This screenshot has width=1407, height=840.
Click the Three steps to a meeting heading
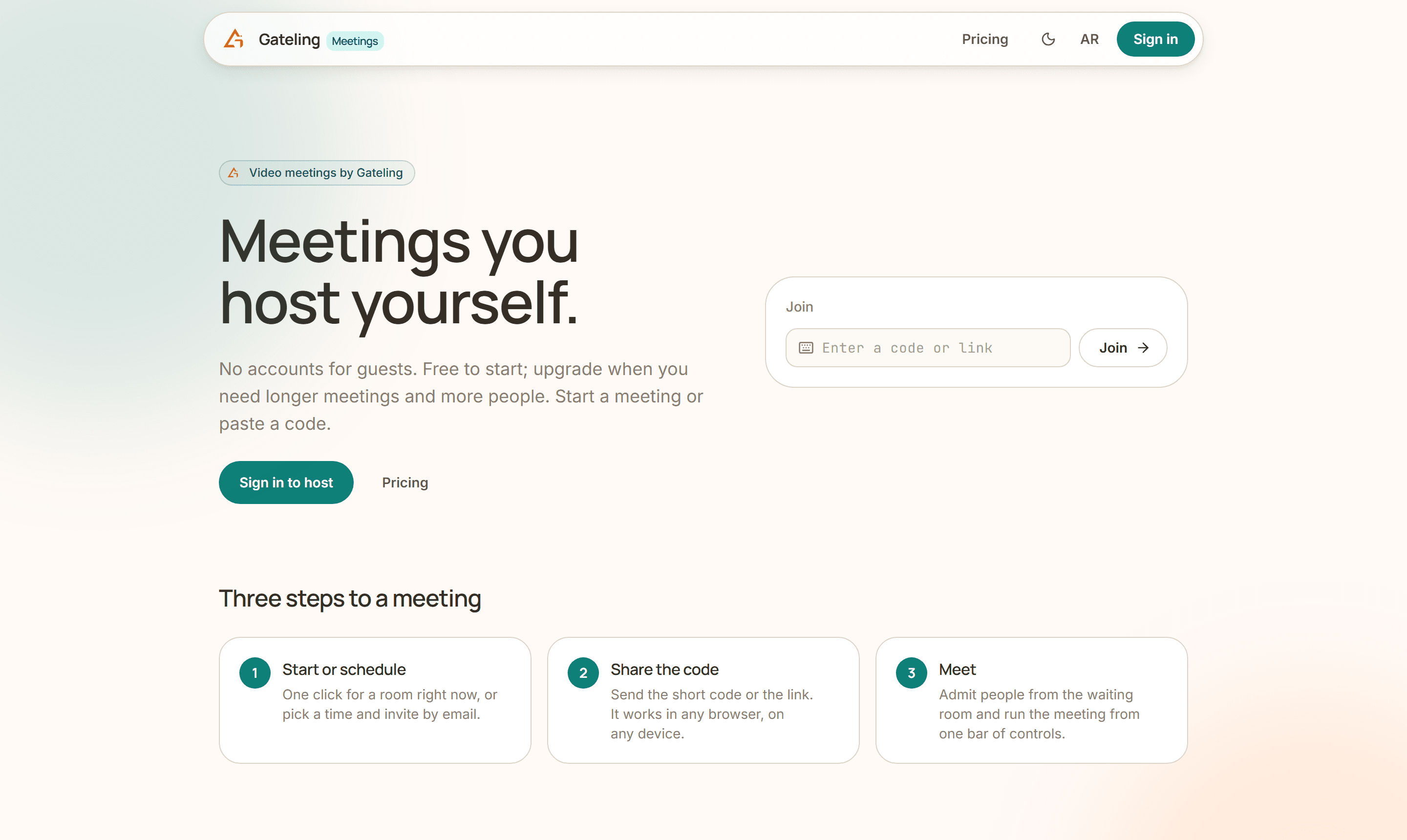(350, 598)
